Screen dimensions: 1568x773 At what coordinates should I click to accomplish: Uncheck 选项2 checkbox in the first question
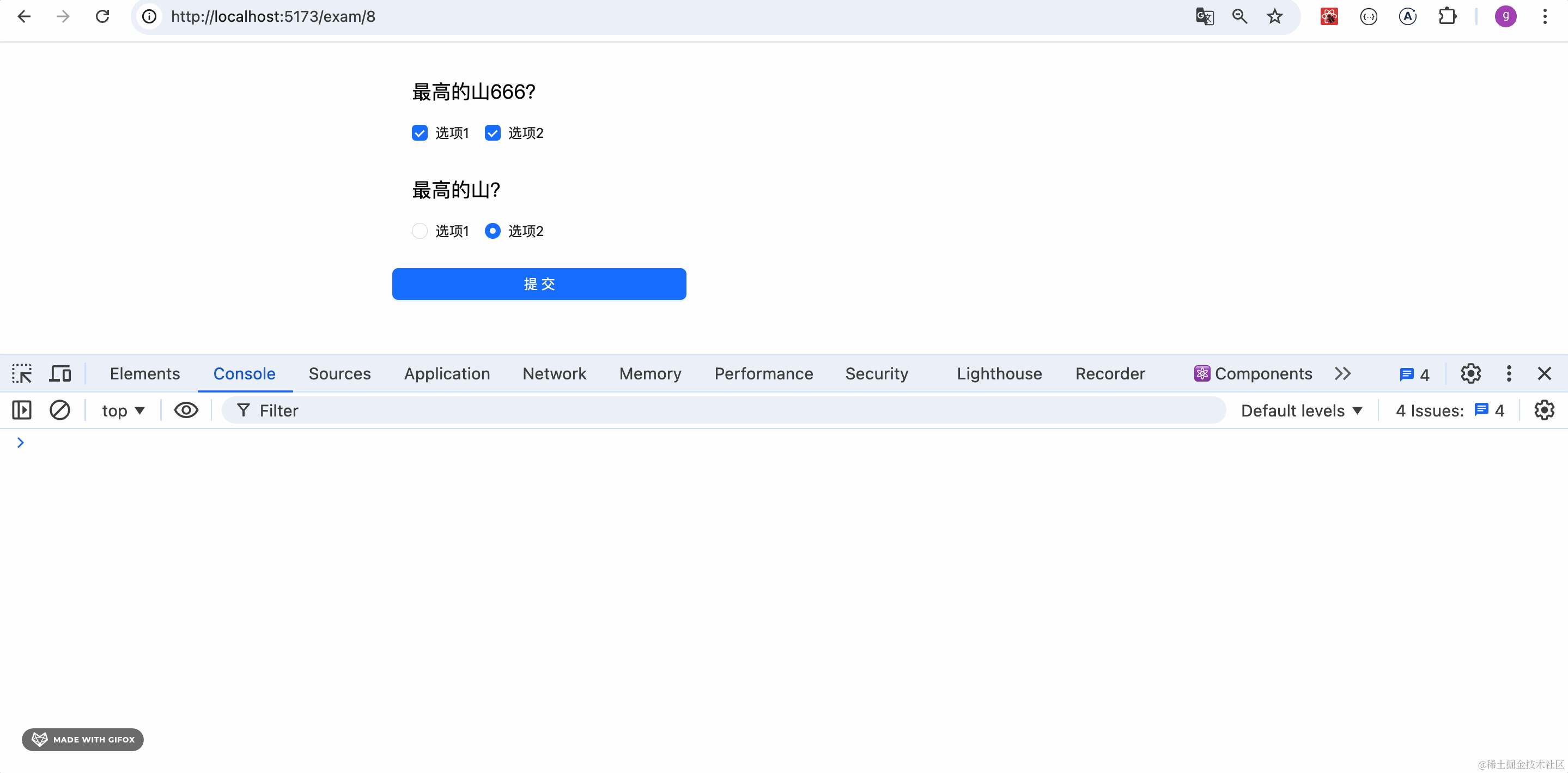[493, 133]
